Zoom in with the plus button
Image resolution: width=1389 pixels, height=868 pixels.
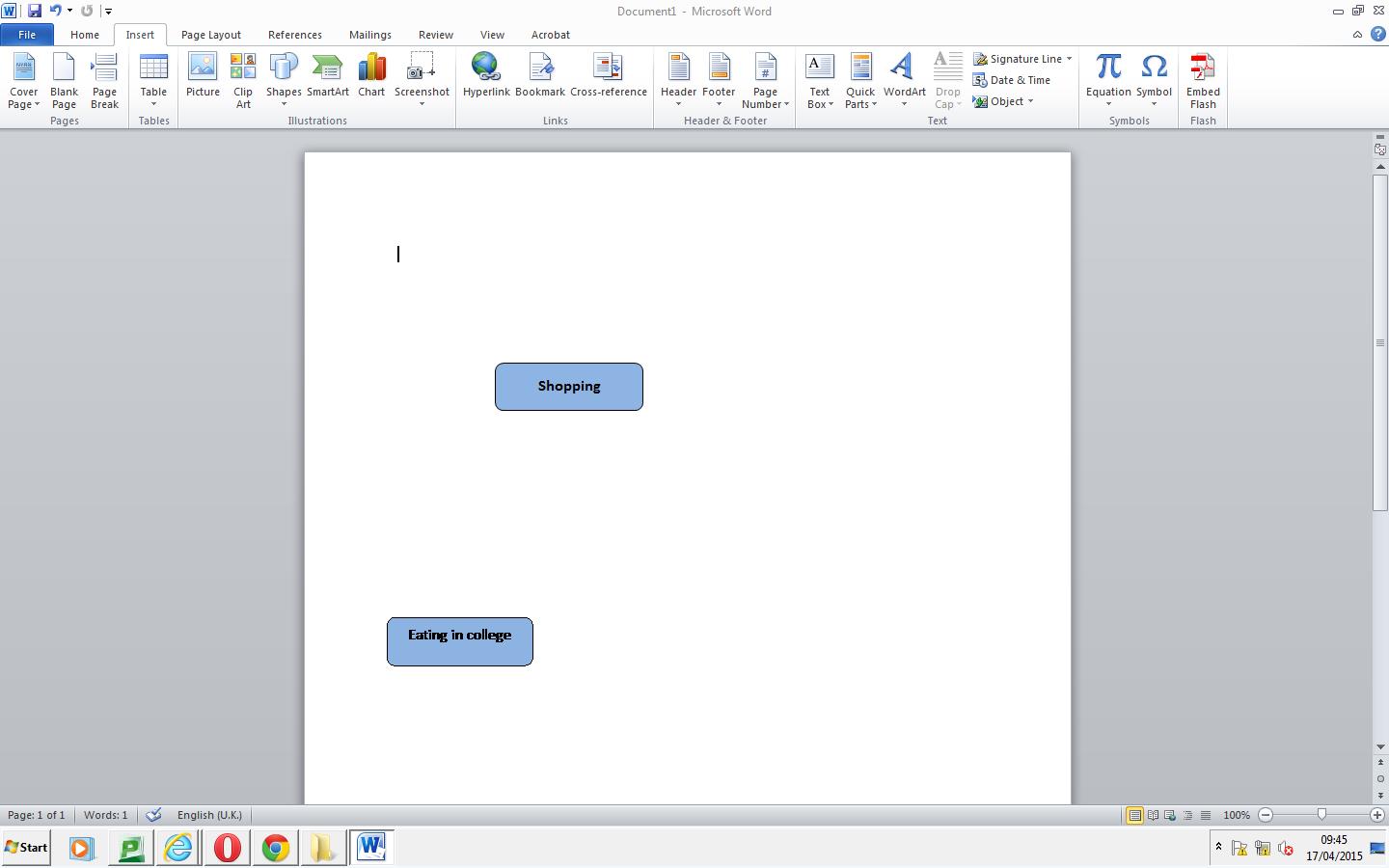1377,815
